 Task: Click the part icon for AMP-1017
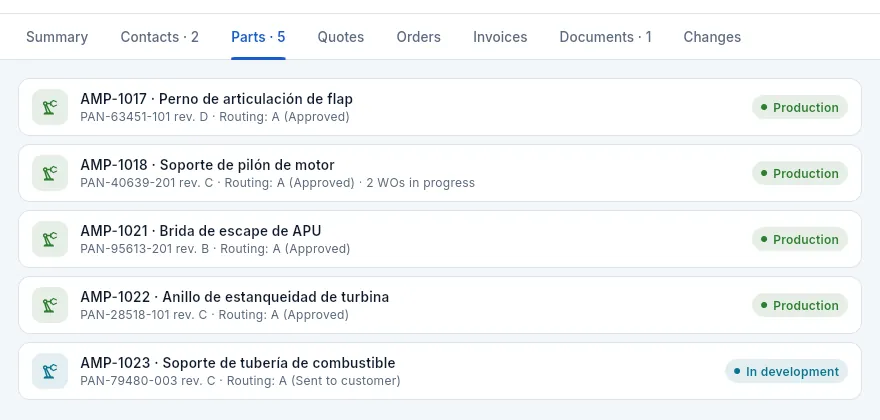click(x=50, y=107)
